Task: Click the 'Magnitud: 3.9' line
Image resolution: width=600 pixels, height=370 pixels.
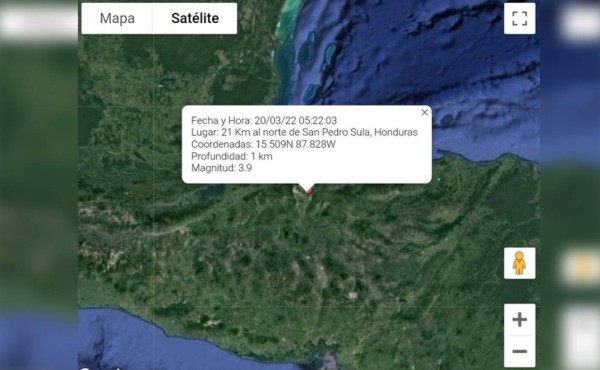Action: pos(221,168)
